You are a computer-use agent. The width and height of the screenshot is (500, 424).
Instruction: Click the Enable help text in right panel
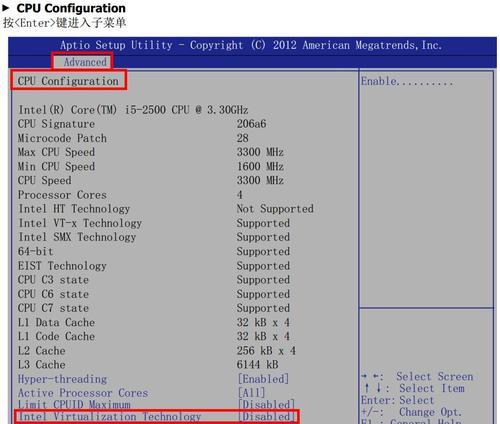tap(407, 81)
